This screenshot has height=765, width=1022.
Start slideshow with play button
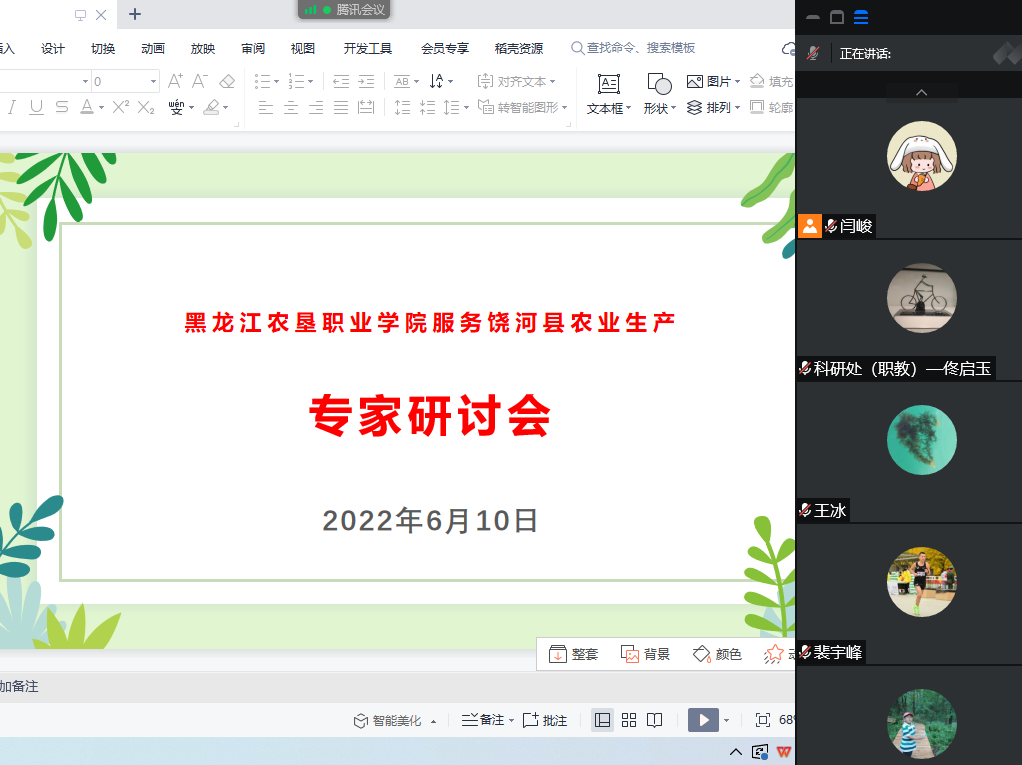(703, 720)
